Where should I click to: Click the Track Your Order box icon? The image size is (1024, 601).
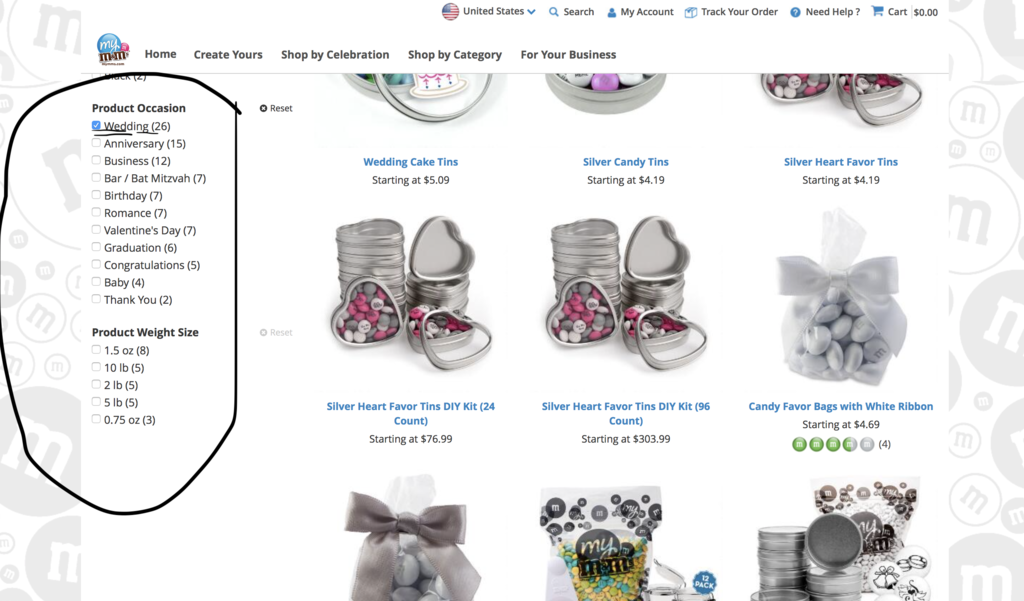(690, 12)
